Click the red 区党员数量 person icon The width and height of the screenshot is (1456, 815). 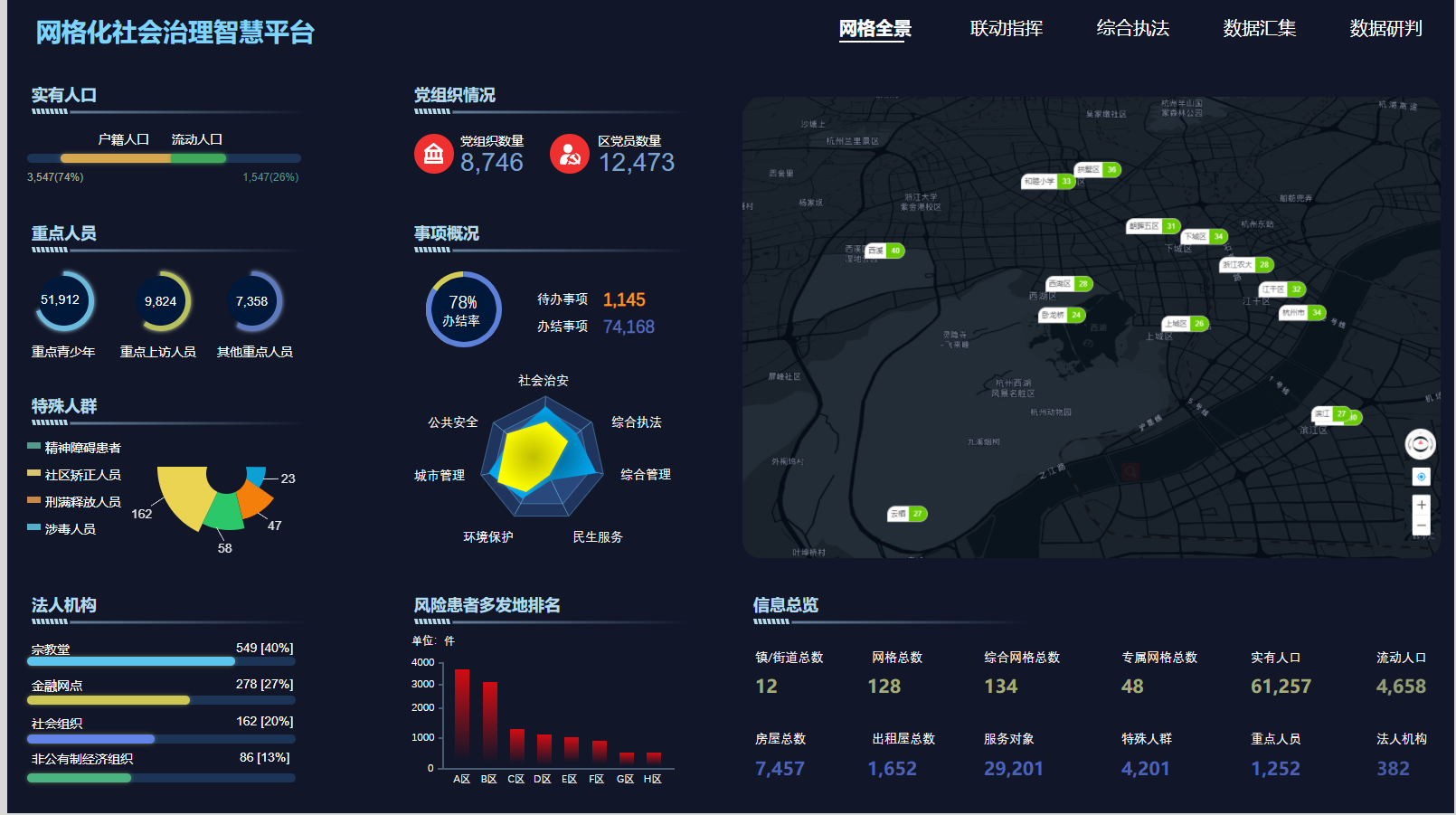click(x=570, y=154)
